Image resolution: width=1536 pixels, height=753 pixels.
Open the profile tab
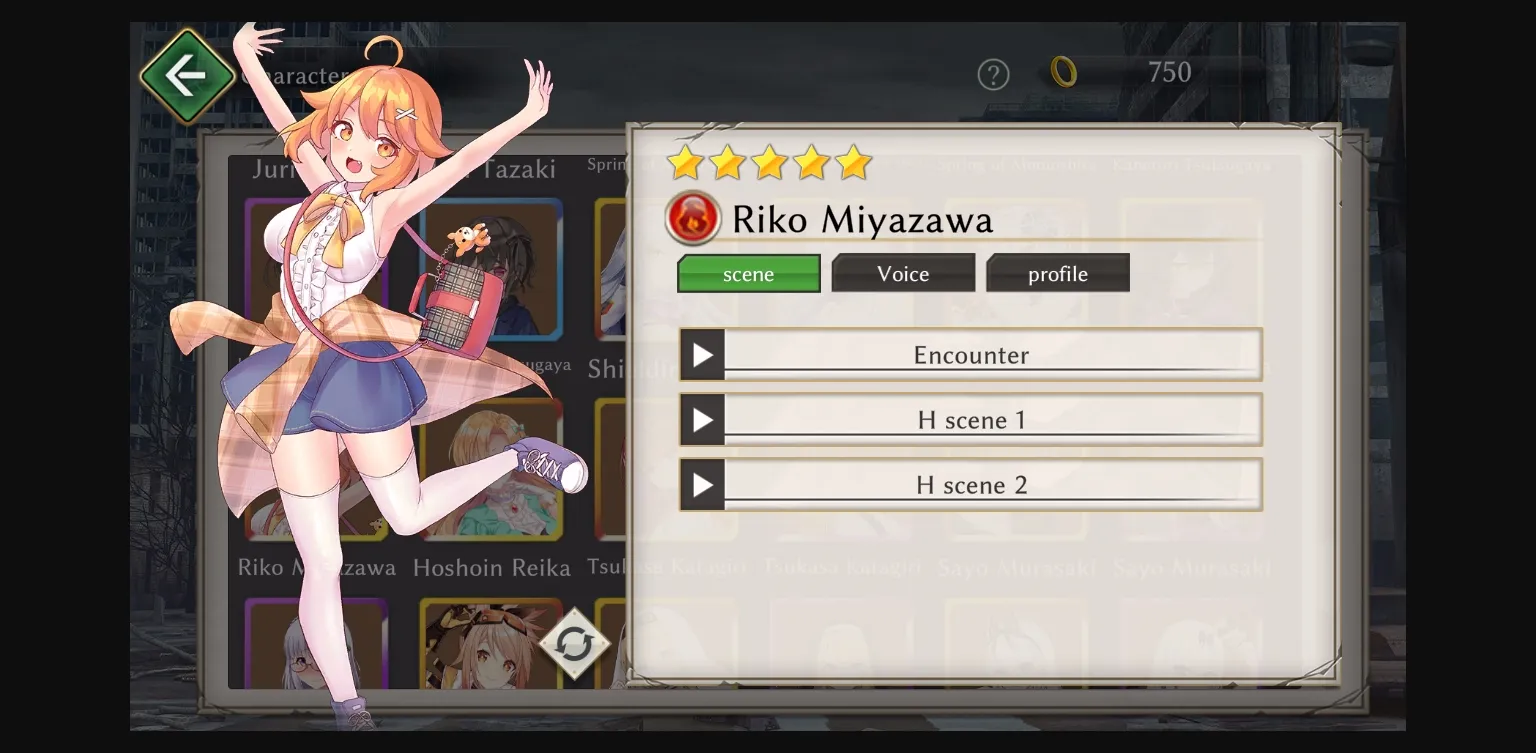[x=1058, y=273]
